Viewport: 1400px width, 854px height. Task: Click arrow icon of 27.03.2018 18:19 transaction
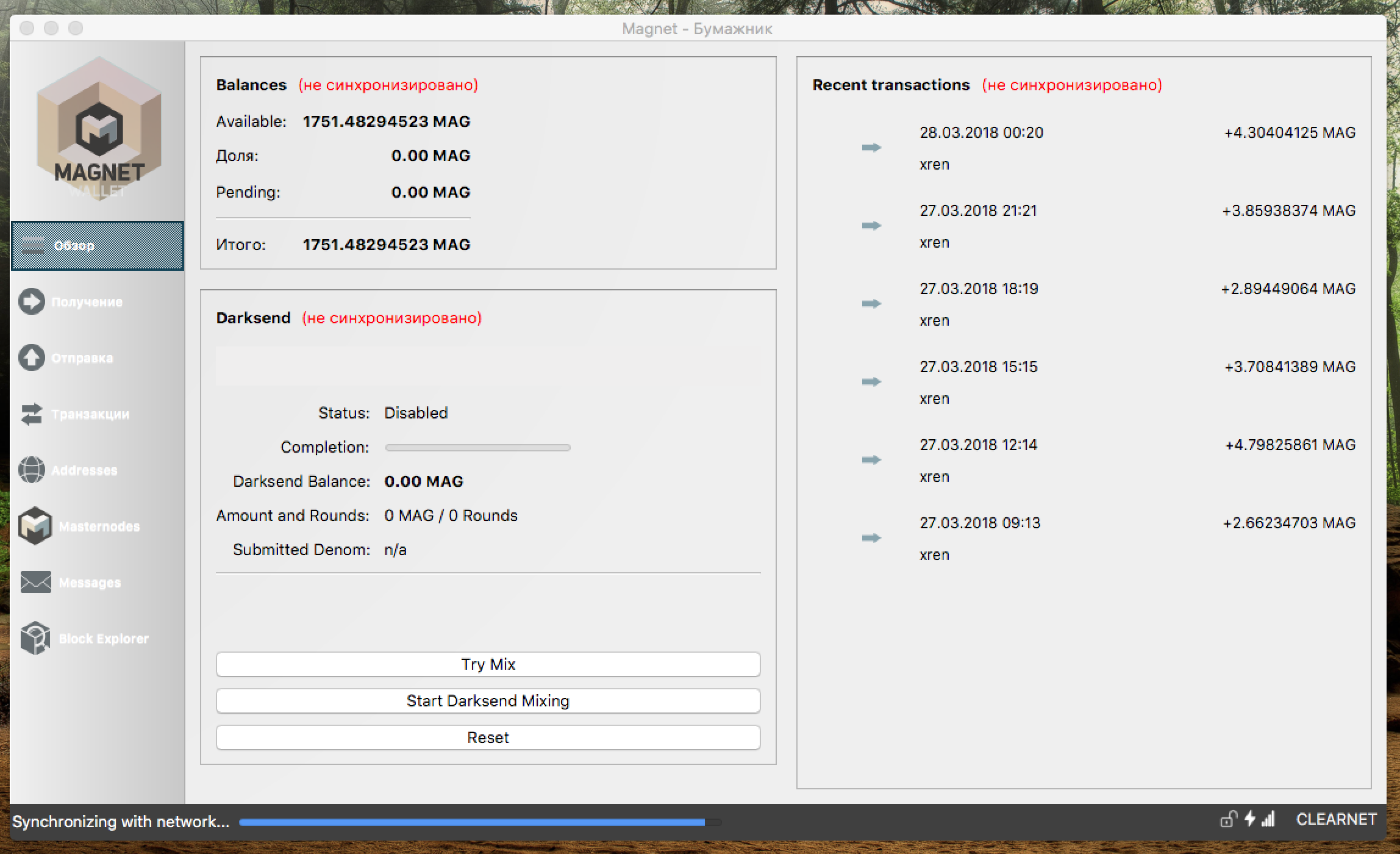click(x=871, y=304)
